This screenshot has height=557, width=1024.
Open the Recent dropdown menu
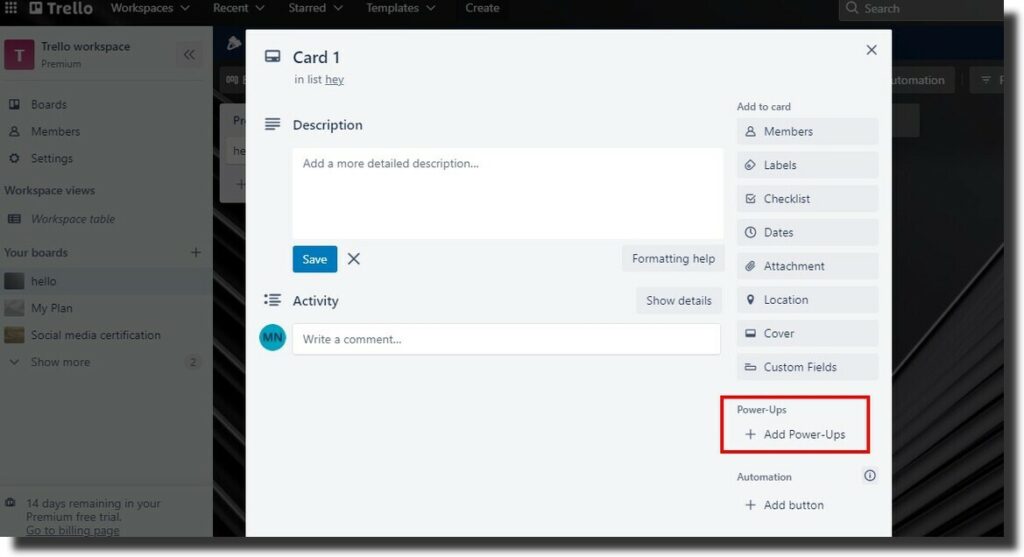pos(238,8)
